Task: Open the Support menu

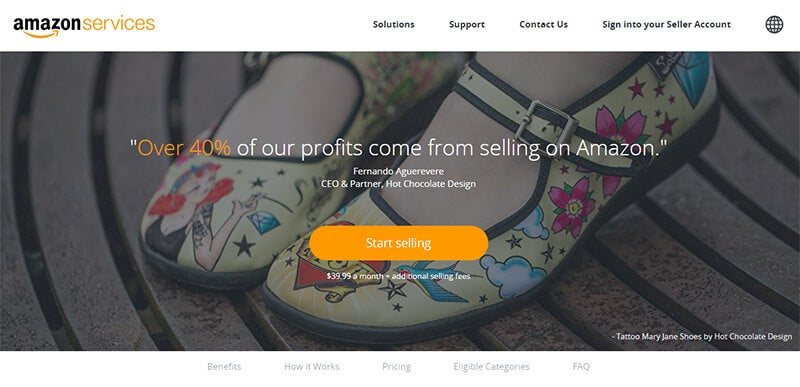Action: point(467,24)
